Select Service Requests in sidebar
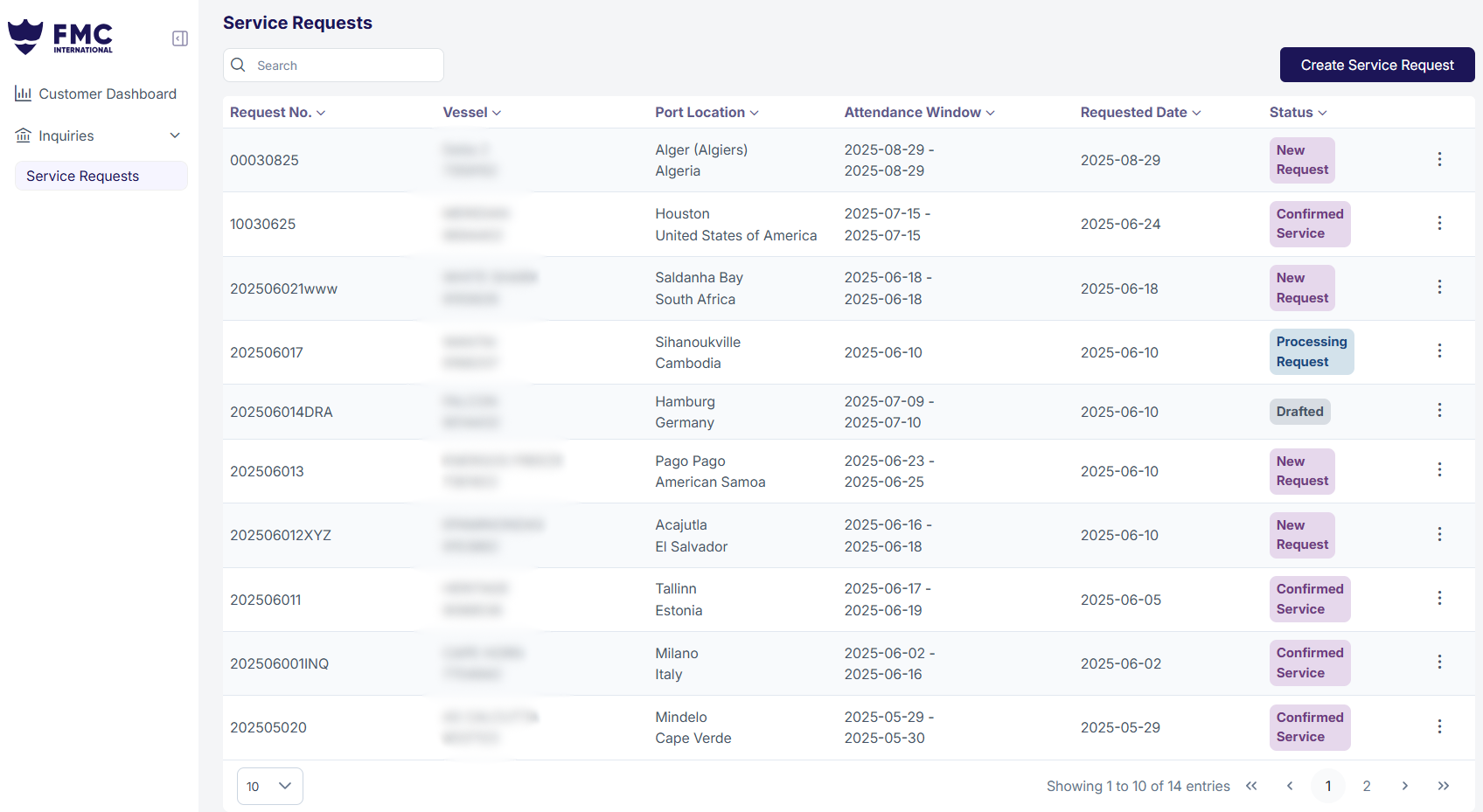The height and width of the screenshot is (812, 1483). [x=83, y=176]
